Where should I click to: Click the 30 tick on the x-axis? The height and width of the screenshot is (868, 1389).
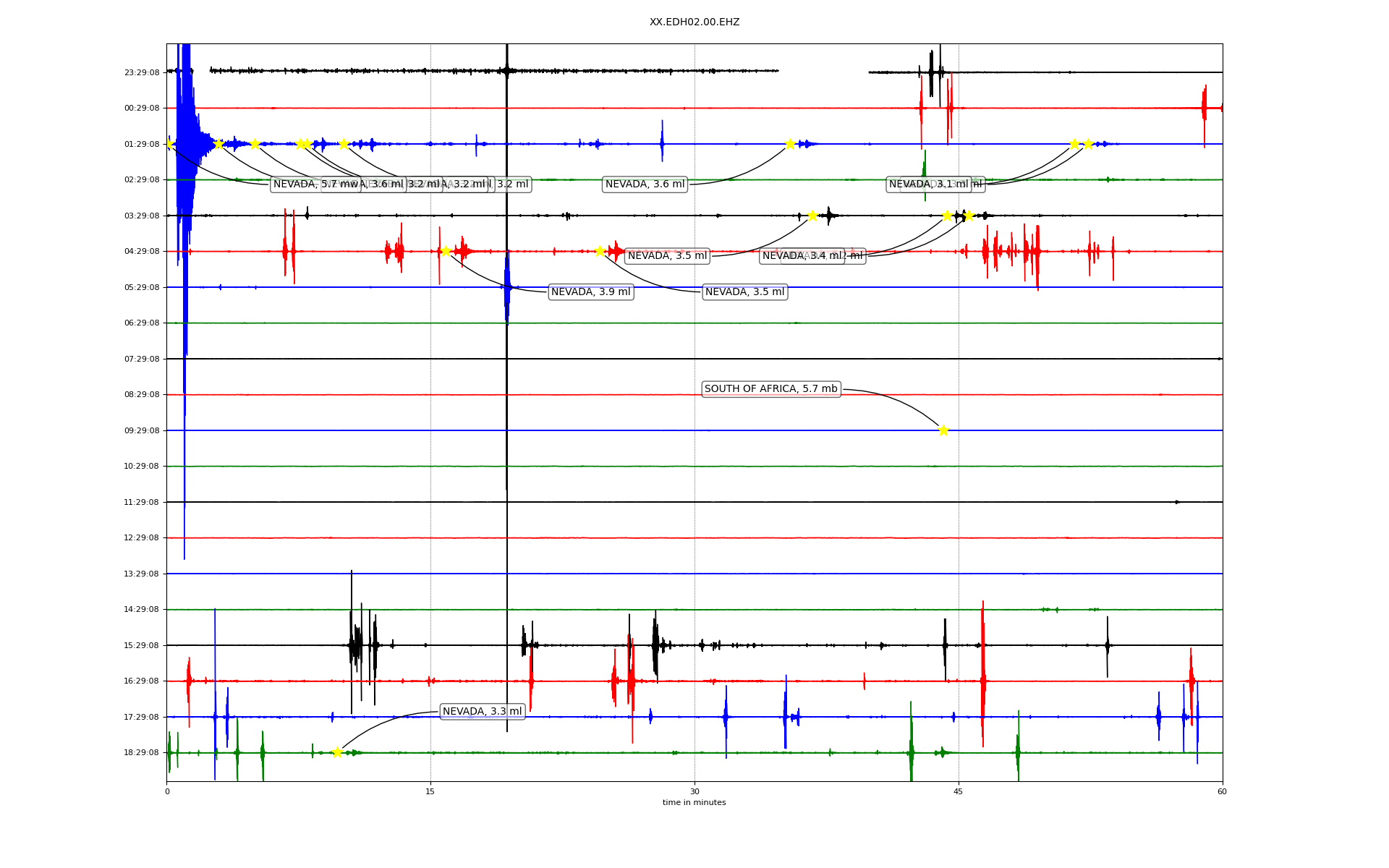click(694, 791)
